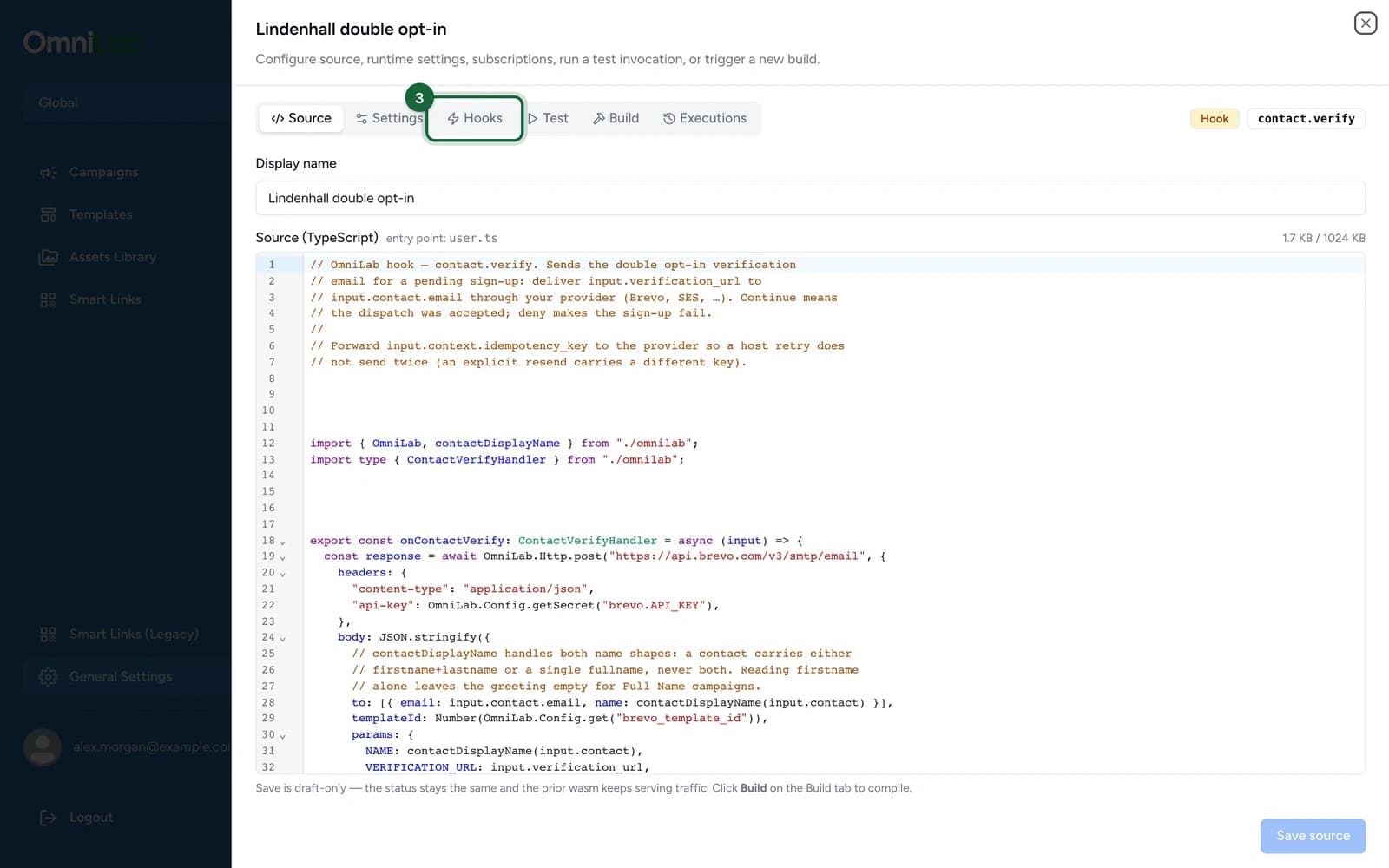Click line number 12 in the gutter
This screenshot has height=868, width=1389.
[x=268, y=444]
